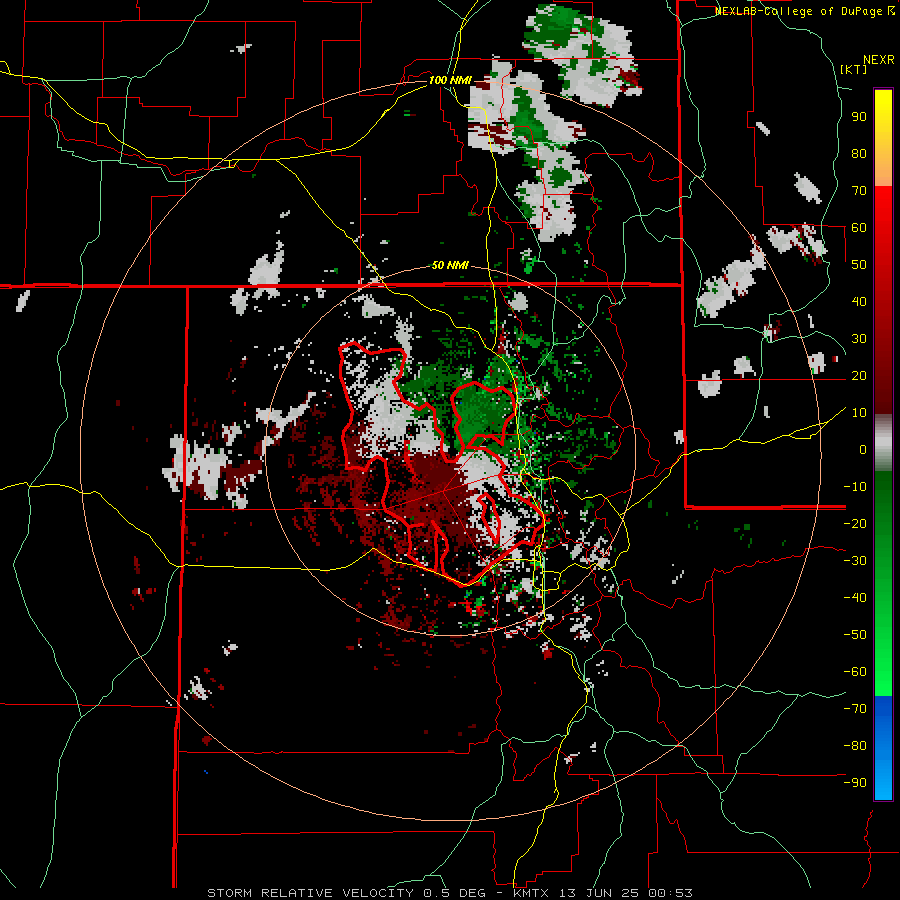Click the 50 value on velocity scale
Screen dimensions: 900x900
859,265
